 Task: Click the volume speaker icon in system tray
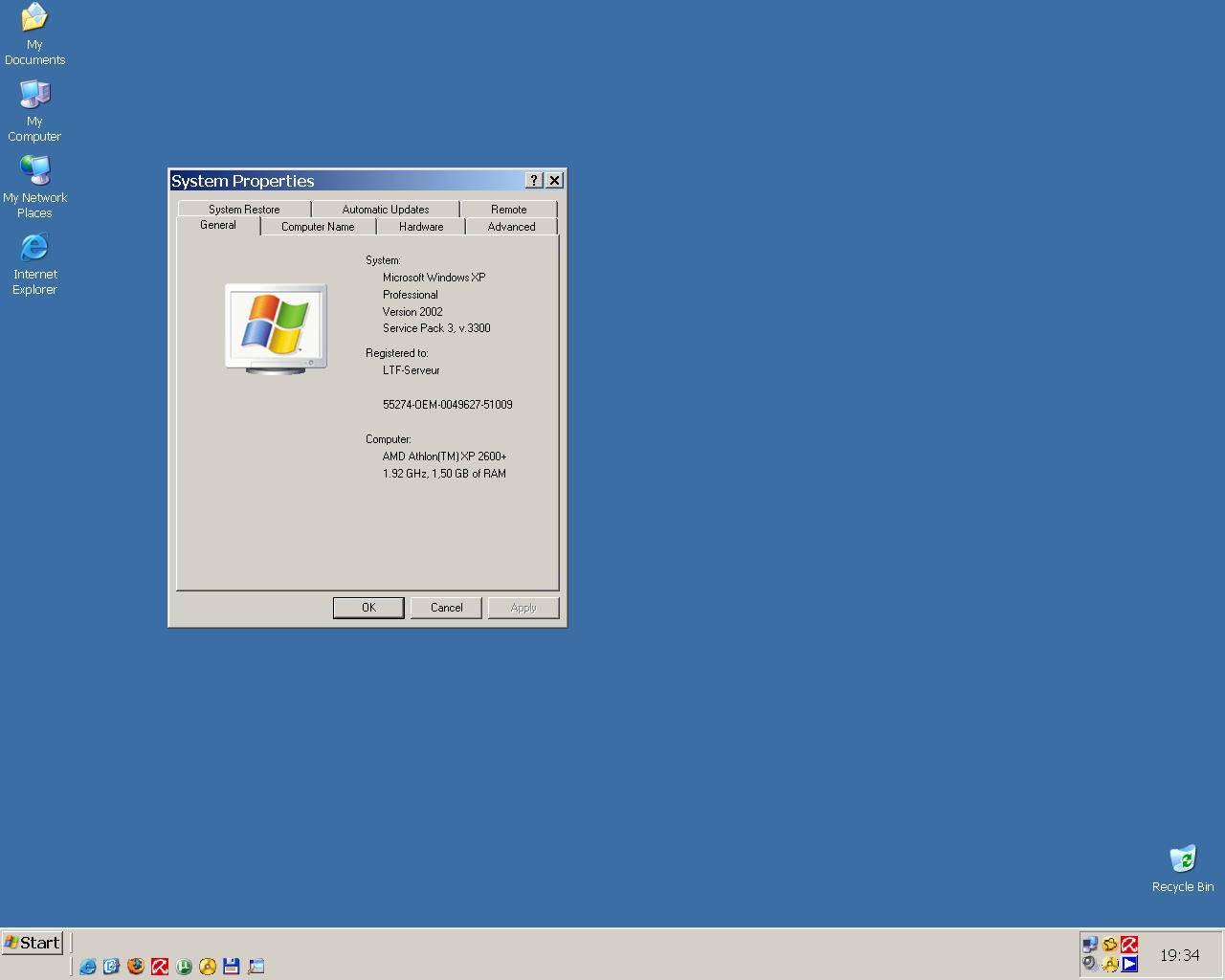pos(1090,964)
